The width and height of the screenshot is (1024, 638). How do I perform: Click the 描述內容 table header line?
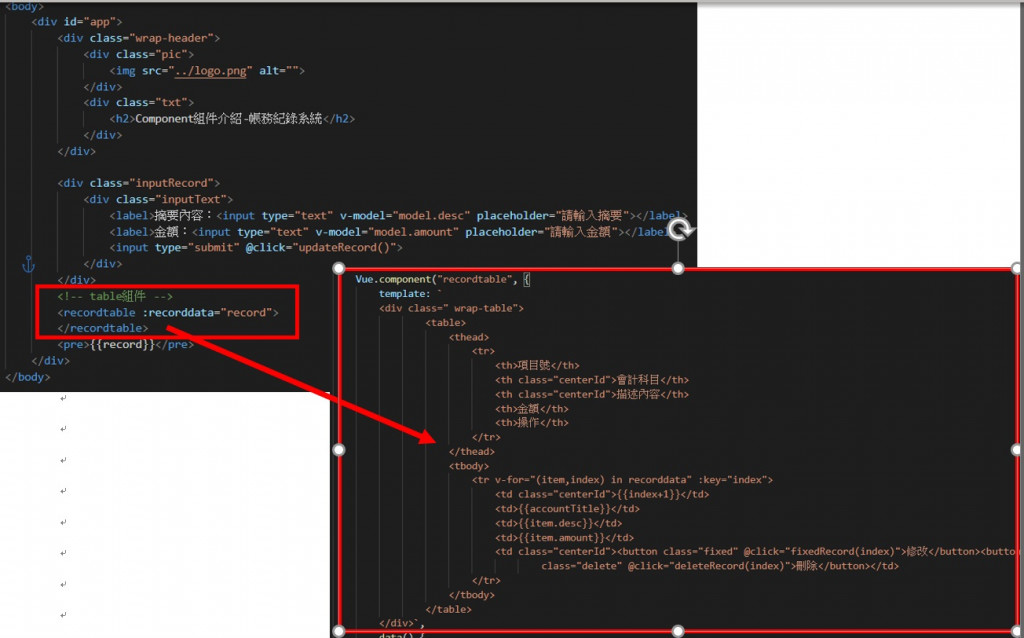[592, 394]
